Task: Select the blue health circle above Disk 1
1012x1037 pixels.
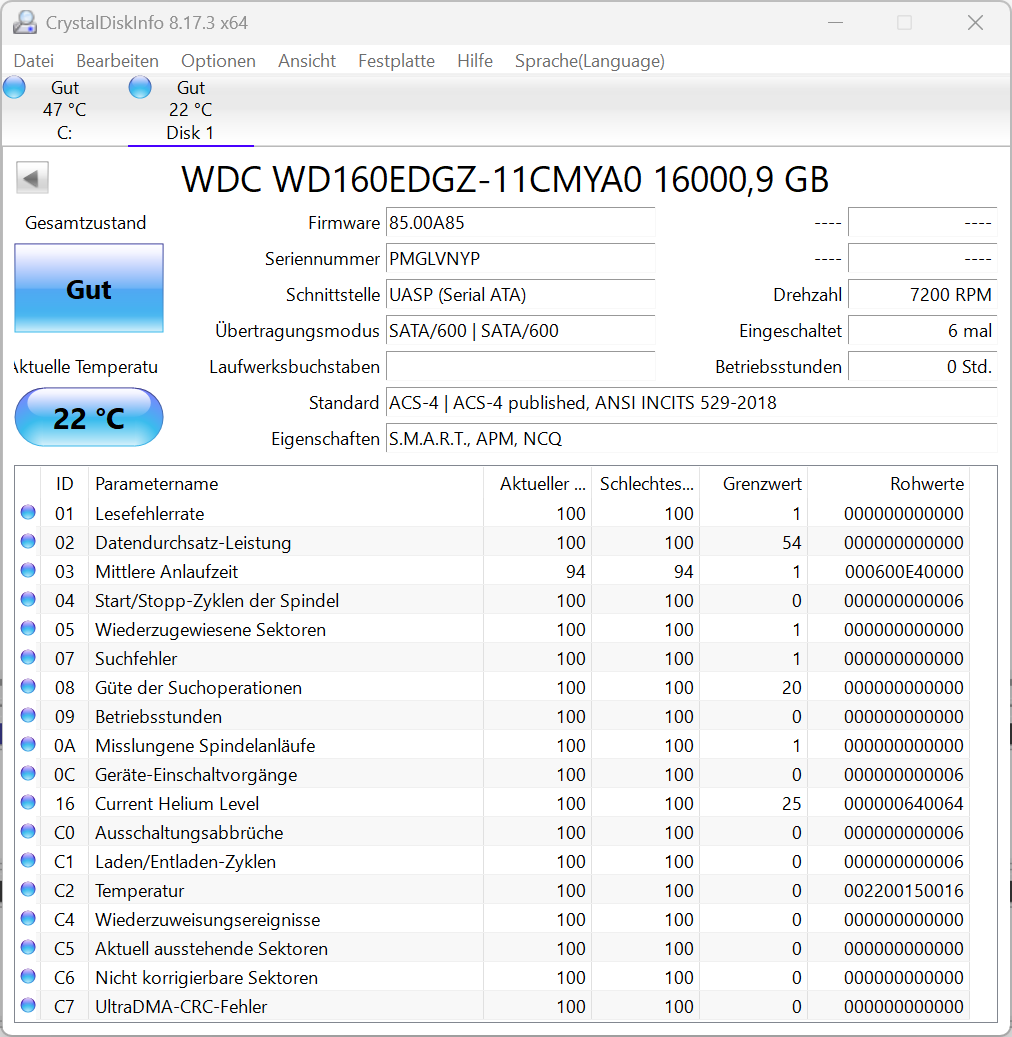Action: click(x=140, y=87)
